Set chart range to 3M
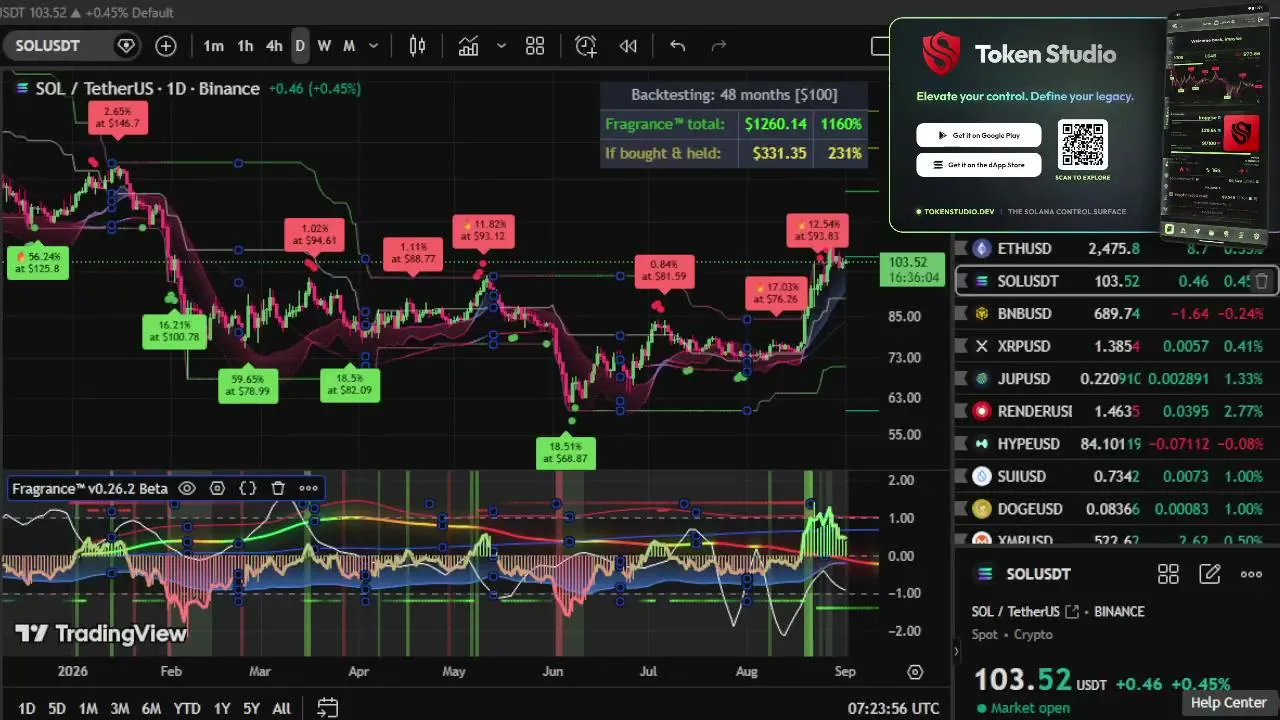The height and width of the screenshot is (720, 1280). (x=119, y=708)
